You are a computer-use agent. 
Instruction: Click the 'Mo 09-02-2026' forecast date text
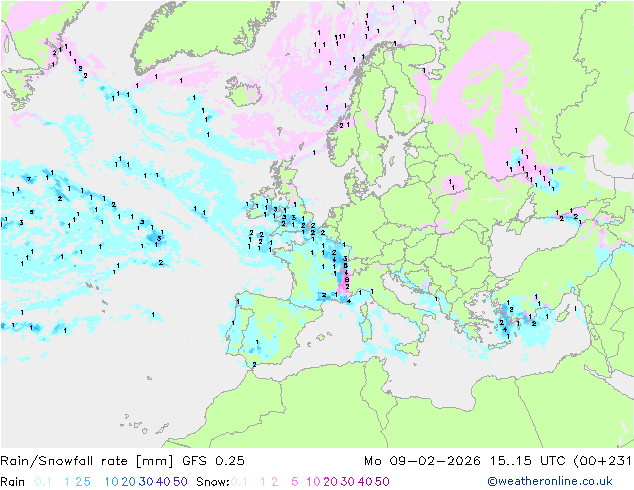pyautogui.click(x=423, y=461)
